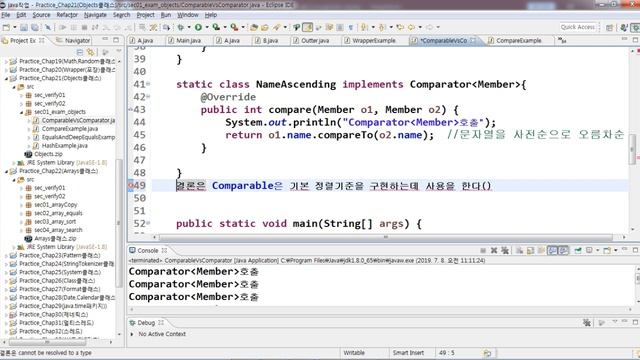Screen dimensions: 640x360
Task: Open the Navigate menu
Action: [x=95, y=15]
